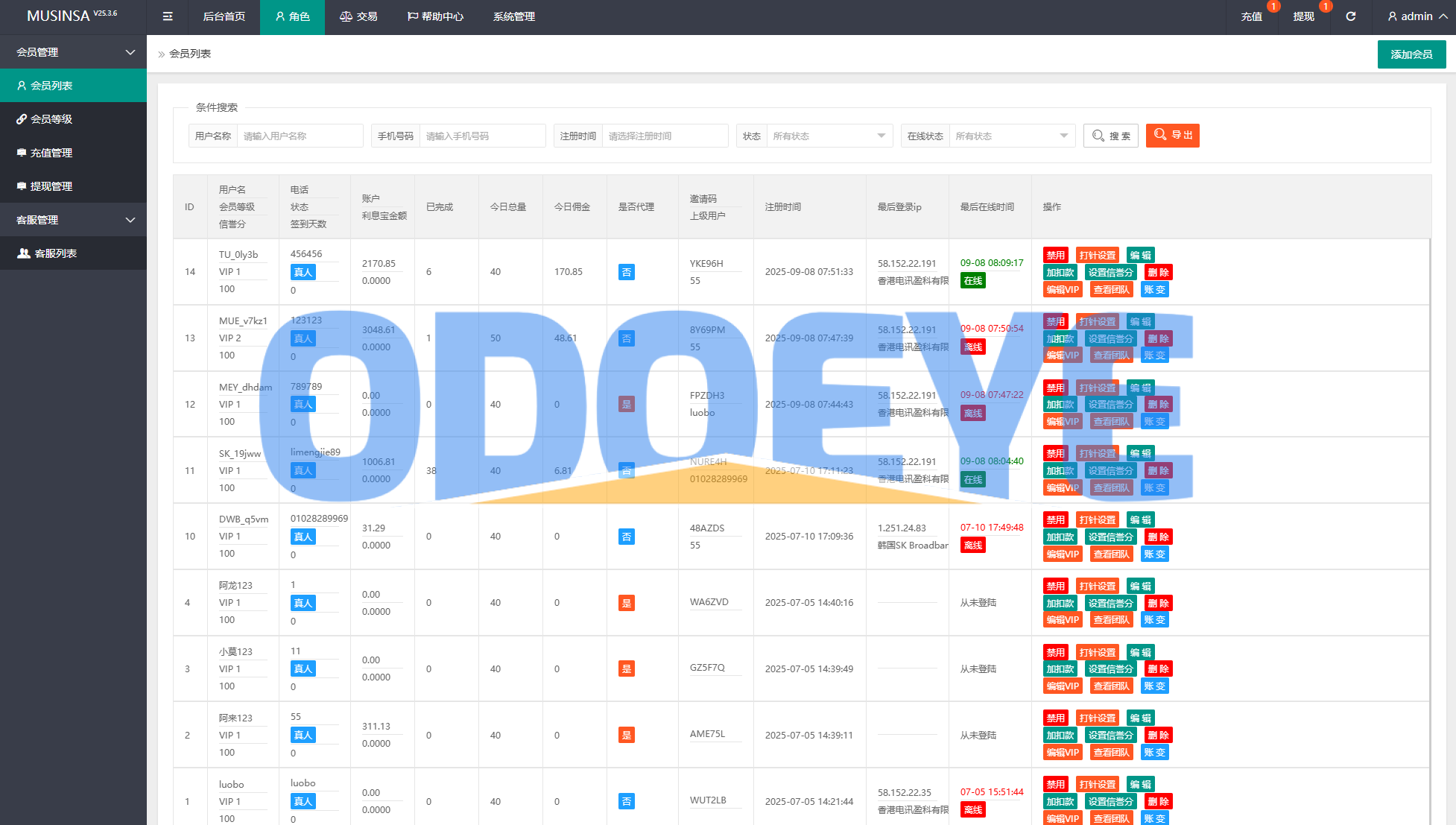Open 会员等级 in the sidebar
Image resolution: width=1456 pixels, height=825 pixels.
point(51,119)
